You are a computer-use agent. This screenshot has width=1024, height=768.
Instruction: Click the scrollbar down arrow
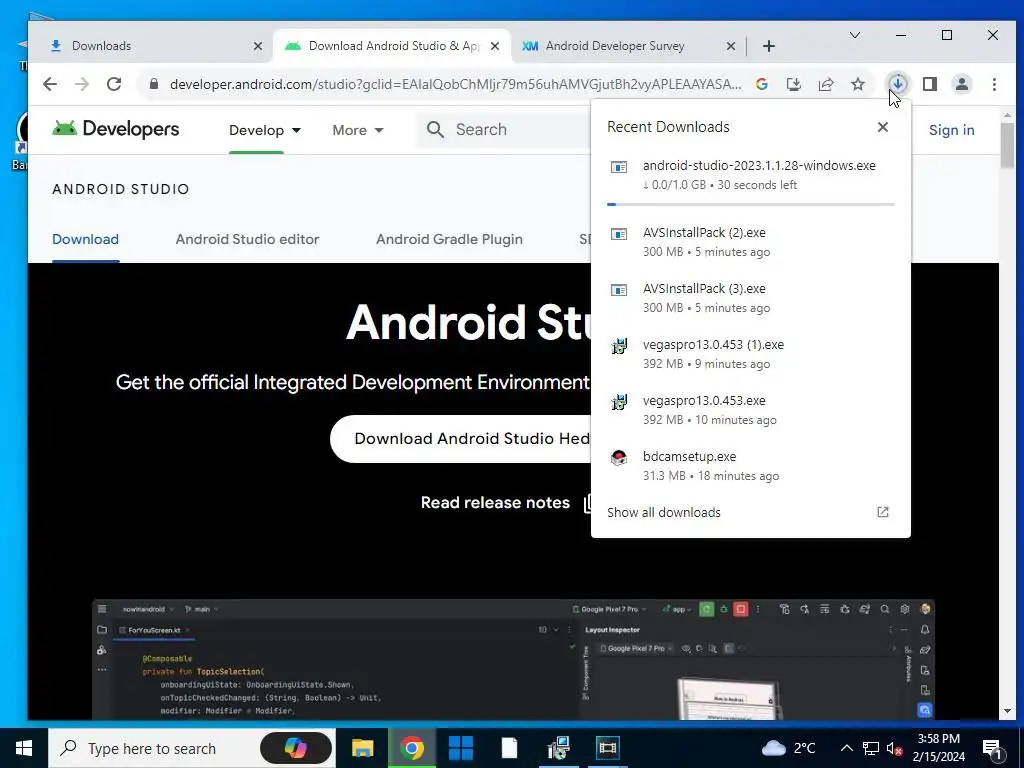(x=1007, y=711)
